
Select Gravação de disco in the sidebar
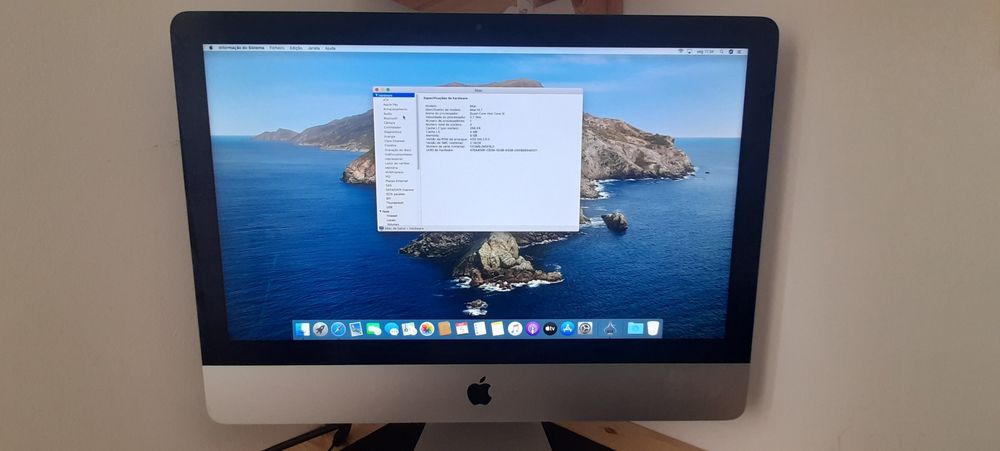[398, 150]
